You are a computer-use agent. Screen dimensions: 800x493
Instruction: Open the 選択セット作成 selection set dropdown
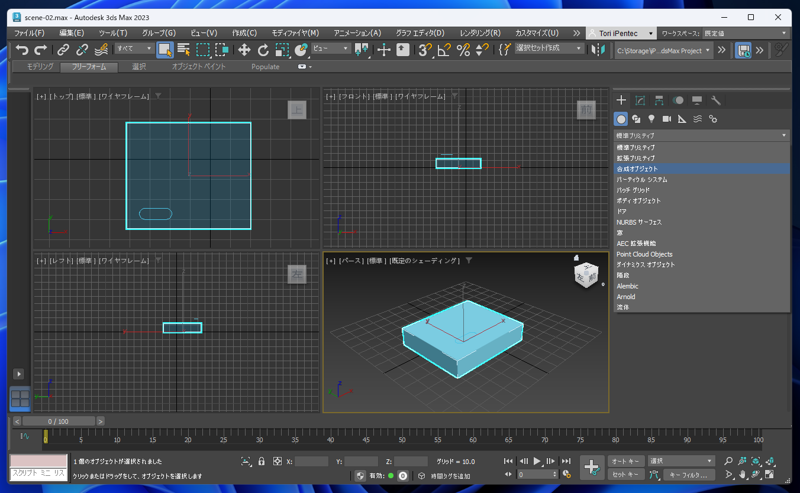[549, 48]
